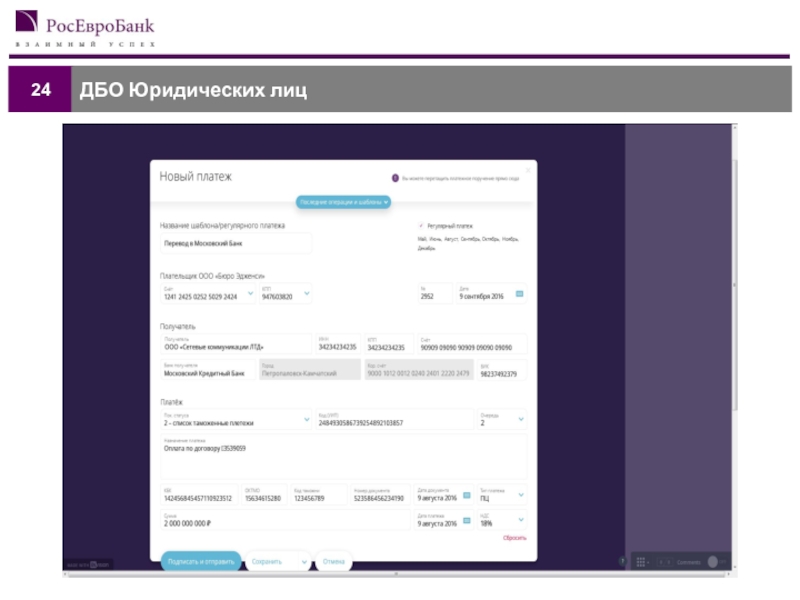Click the disabled Город field Петропавловск-Камчатский
The width and height of the screenshot is (800, 600).
[310, 370]
